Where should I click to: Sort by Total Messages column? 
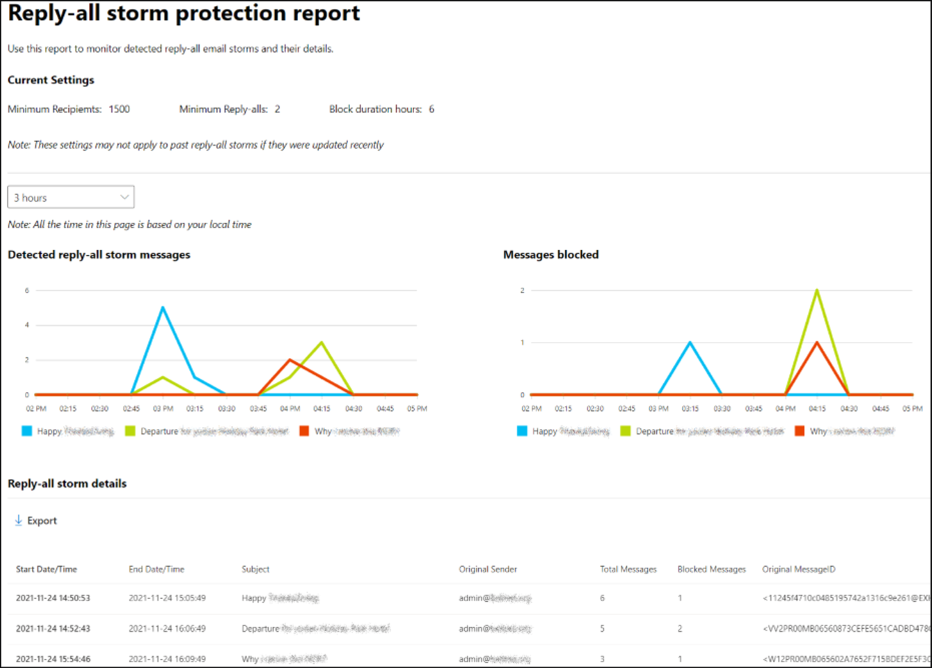628,569
